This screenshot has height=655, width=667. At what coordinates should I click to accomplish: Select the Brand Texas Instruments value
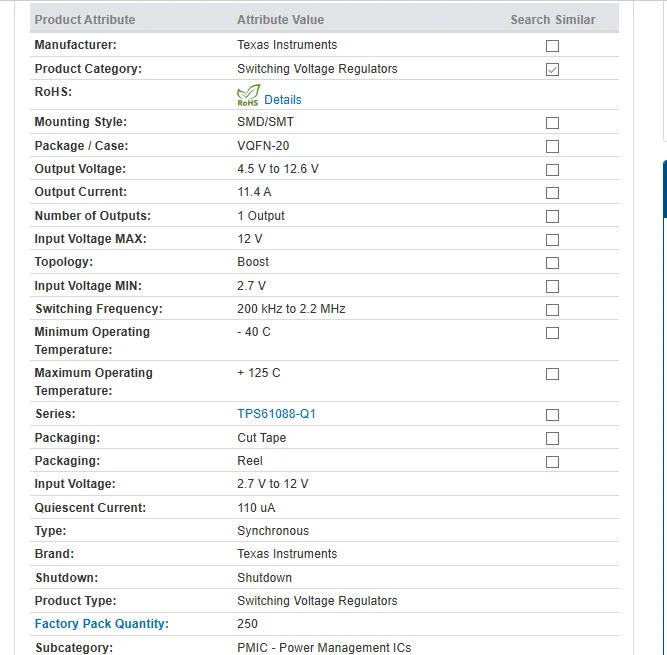(287, 554)
